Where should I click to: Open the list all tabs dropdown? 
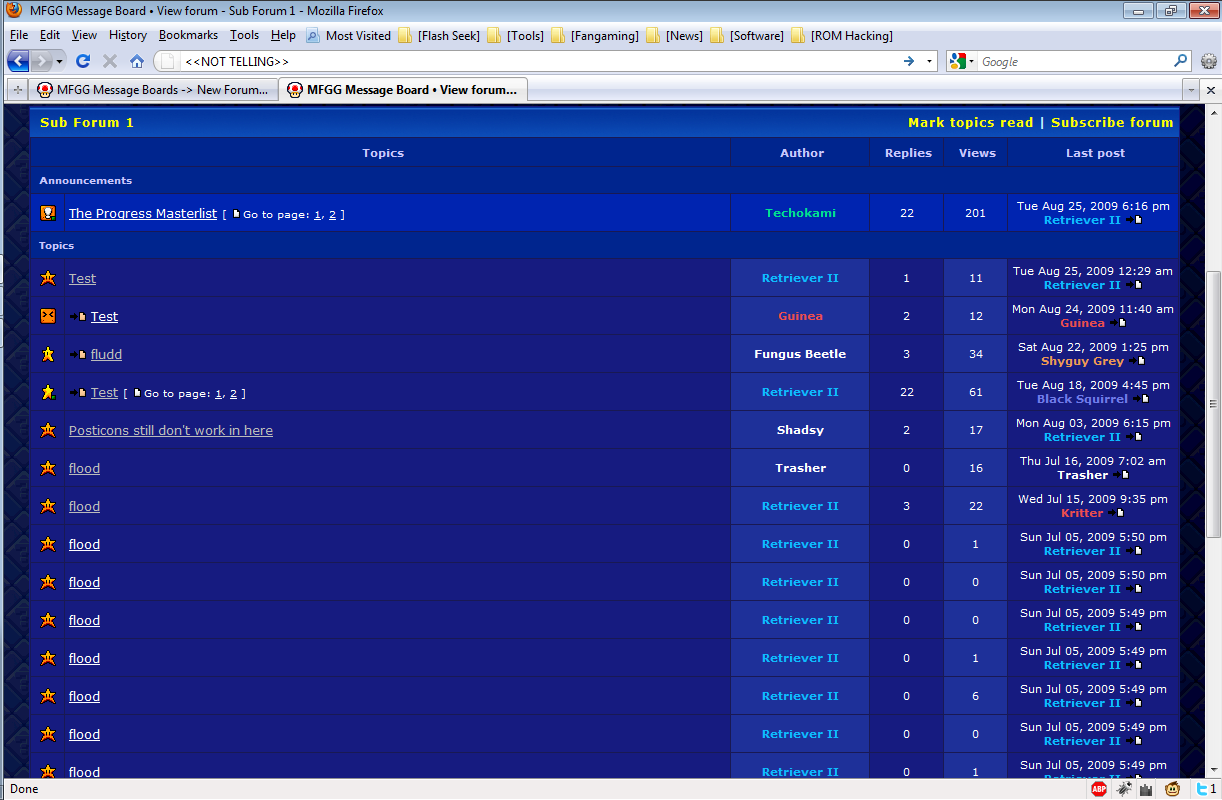[1190, 90]
